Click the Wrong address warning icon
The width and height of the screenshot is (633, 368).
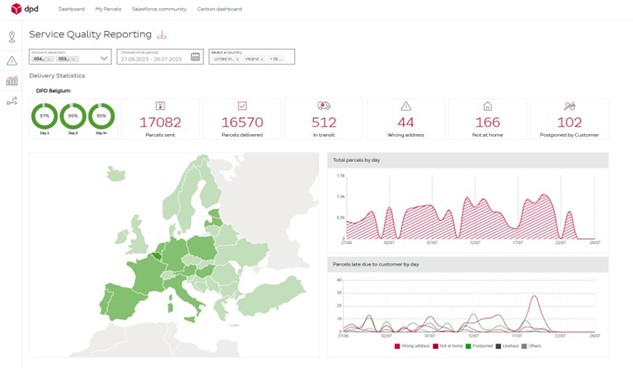pyautogui.click(x=406, y=106)
